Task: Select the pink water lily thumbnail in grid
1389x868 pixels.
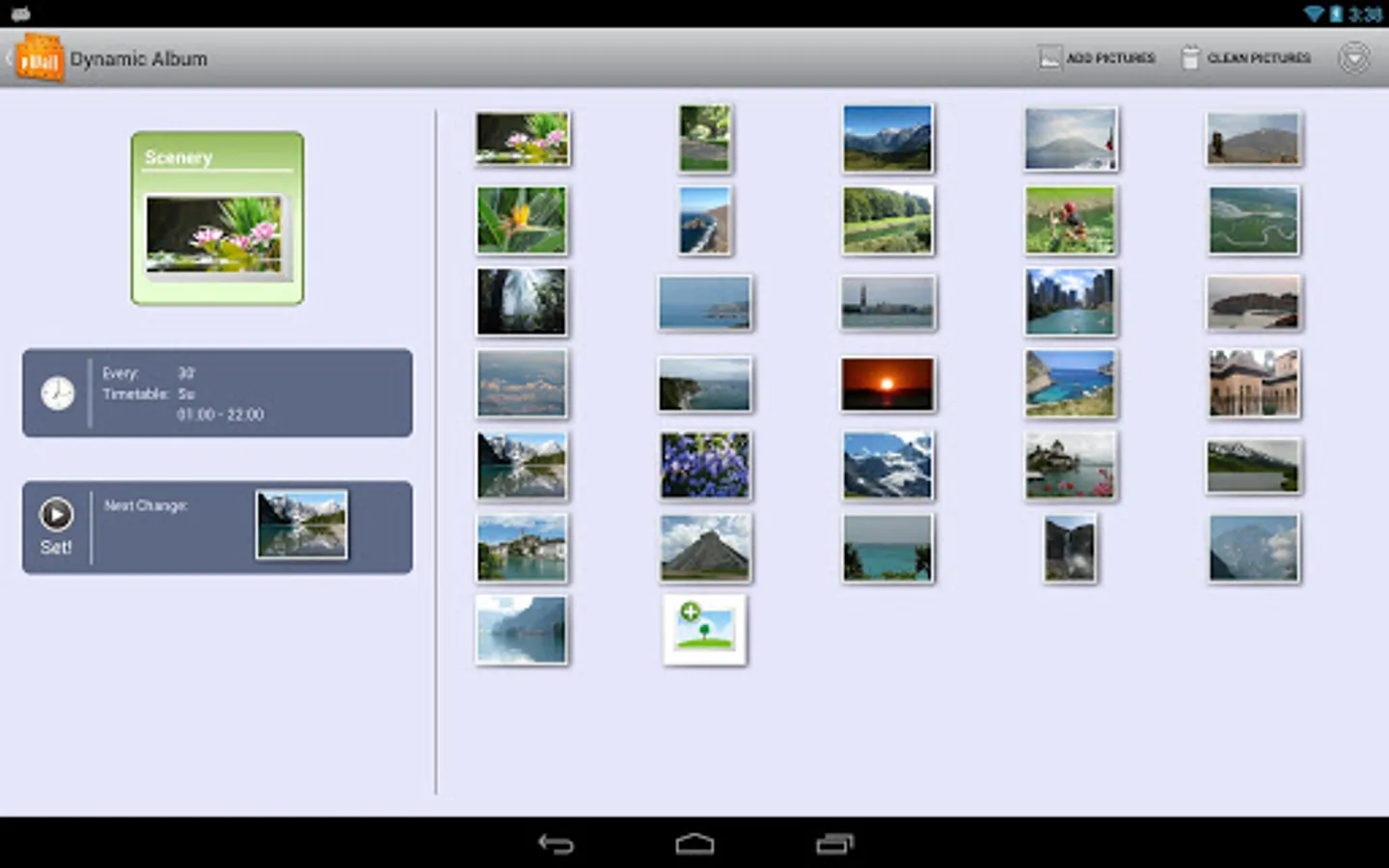Action: coord(522,138)
